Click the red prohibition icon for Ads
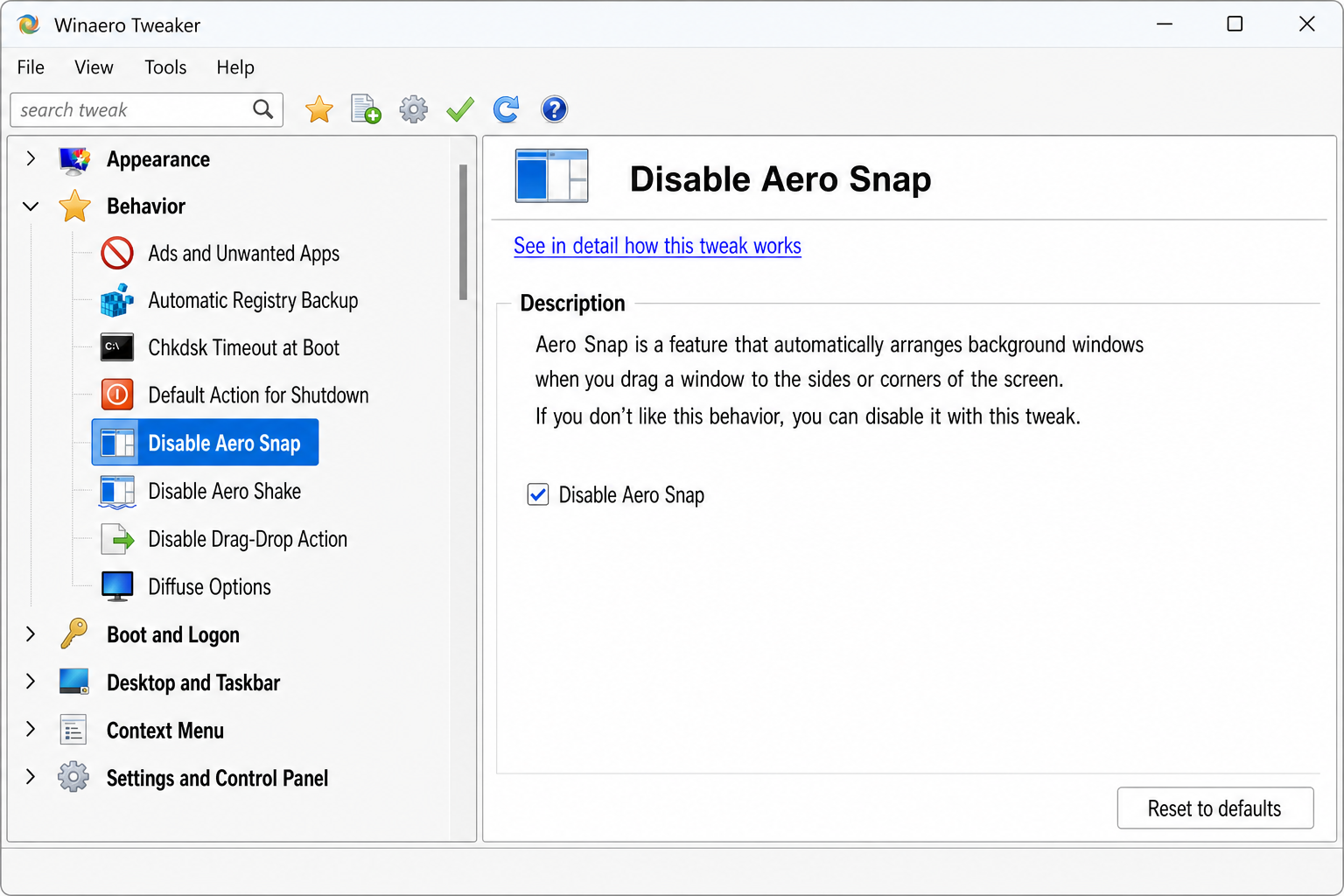The height and width of the screenshot is (896, 1344). coord(117,253)
